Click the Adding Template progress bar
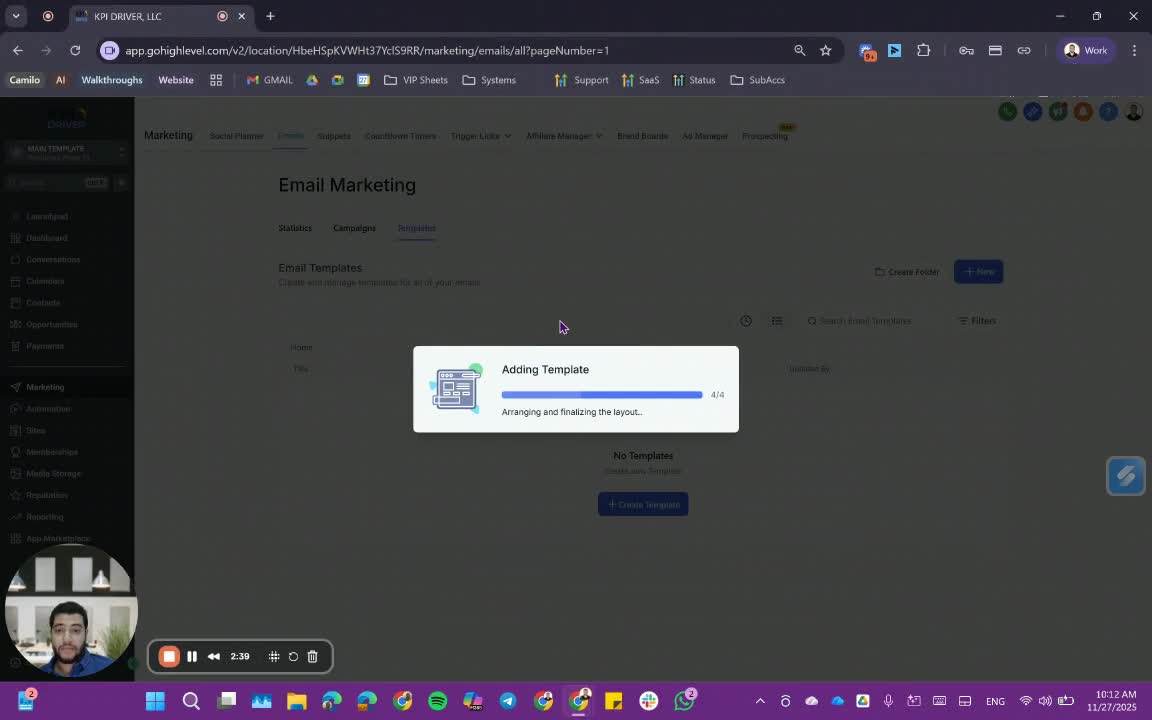Image resolution: width=1152 pixels, height=720 pixels. tap(602, 395)
